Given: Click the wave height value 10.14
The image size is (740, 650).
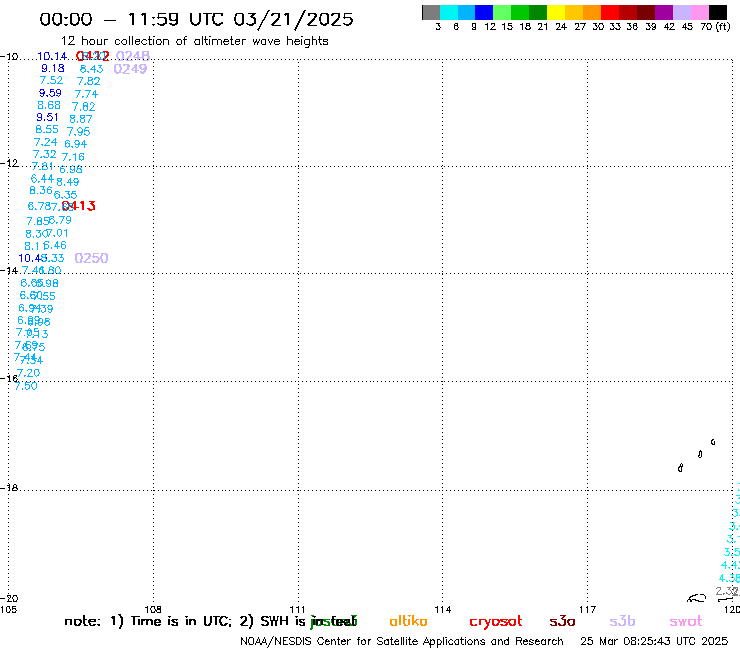Looking at the screenshot, I should pos(52,57).
